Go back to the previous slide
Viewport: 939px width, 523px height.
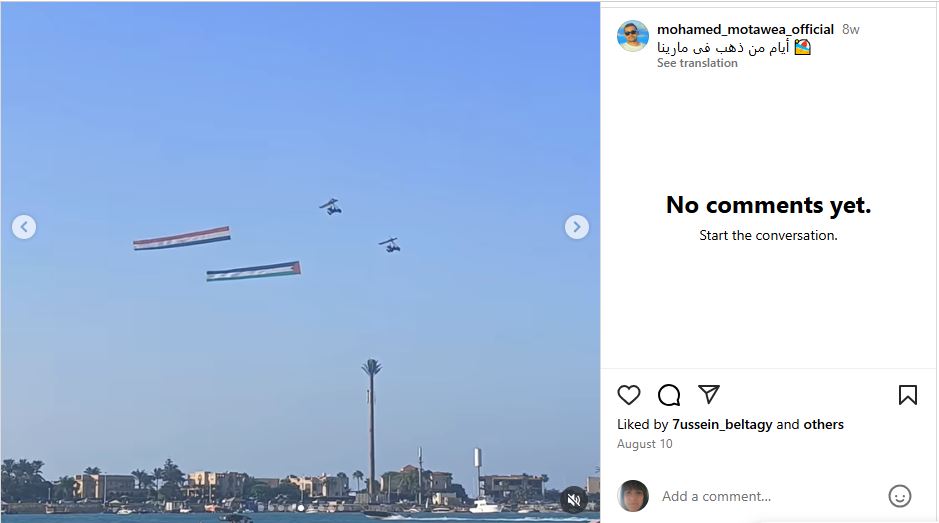tap(24, 227)
